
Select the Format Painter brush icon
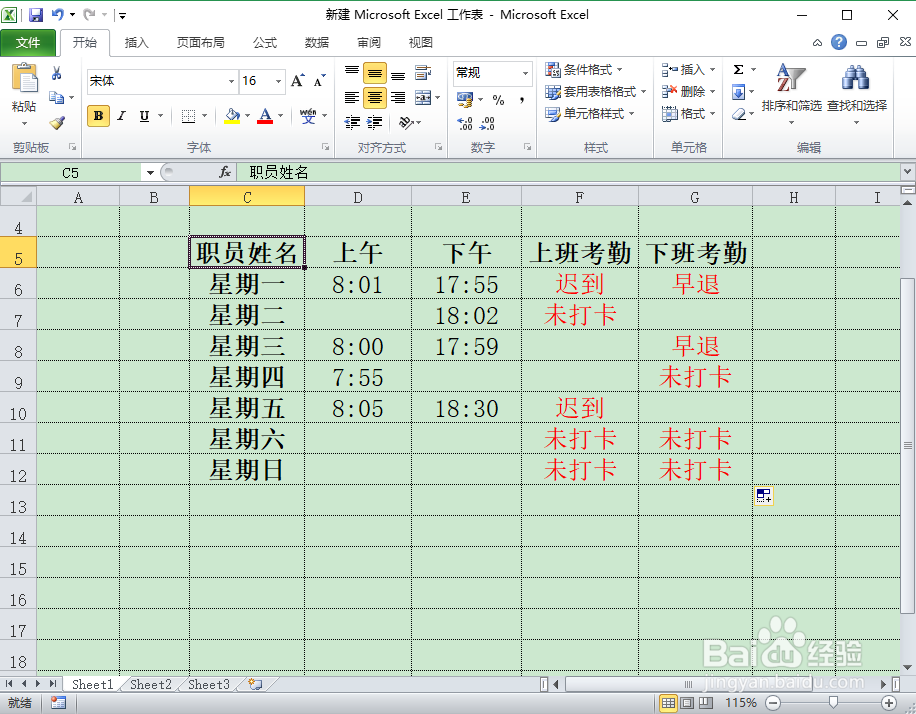tap(57, 123)
